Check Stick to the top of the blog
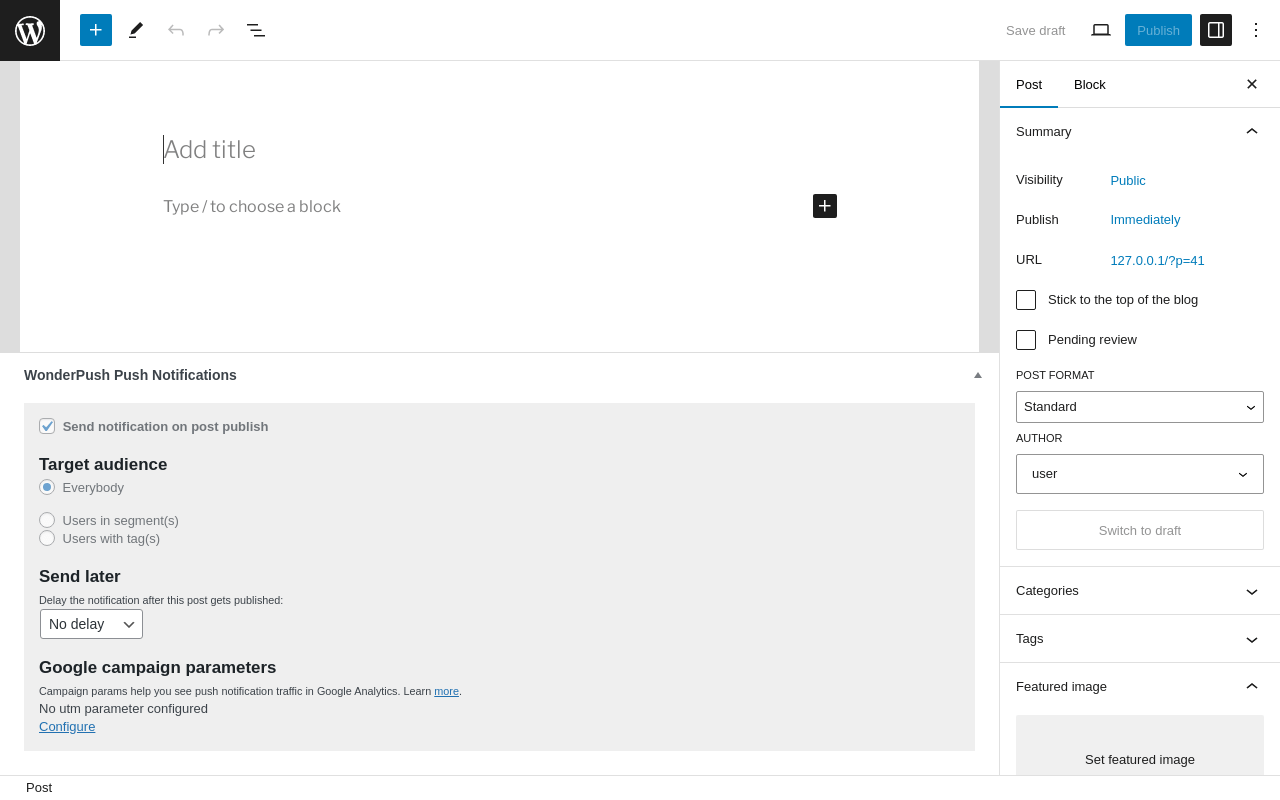This screenshot has height=800, width=1280. [x=1026, y=300]
